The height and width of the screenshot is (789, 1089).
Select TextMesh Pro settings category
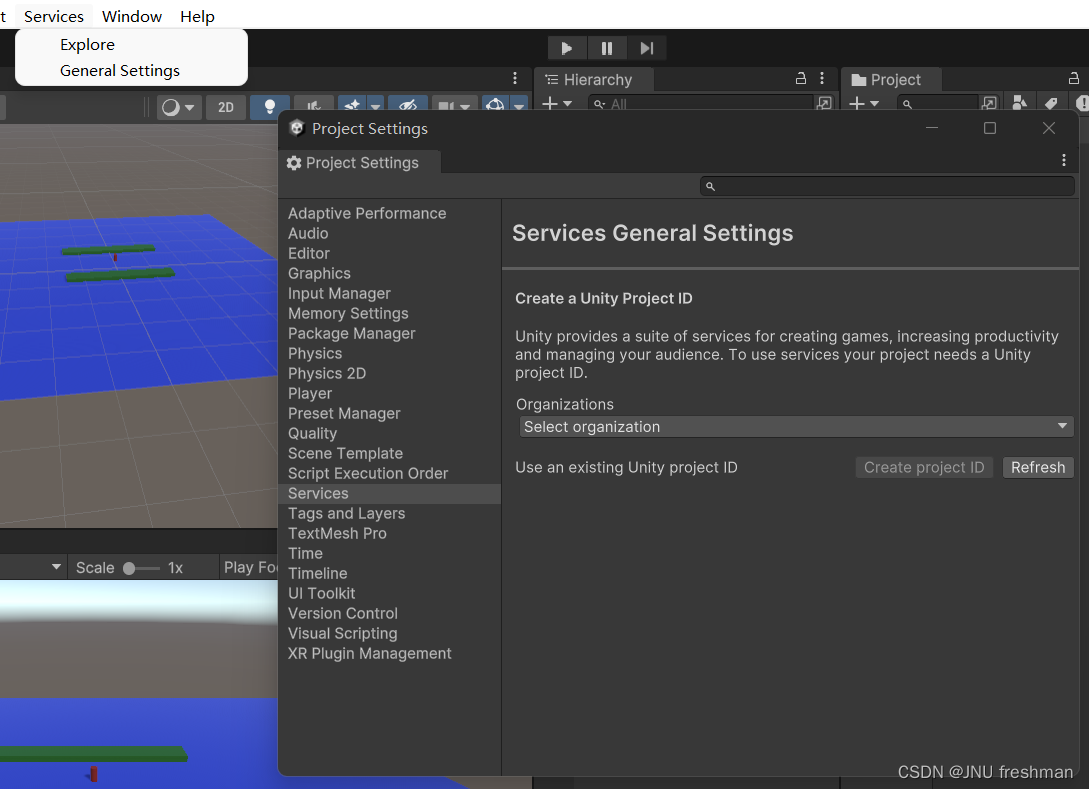point(338,533)
